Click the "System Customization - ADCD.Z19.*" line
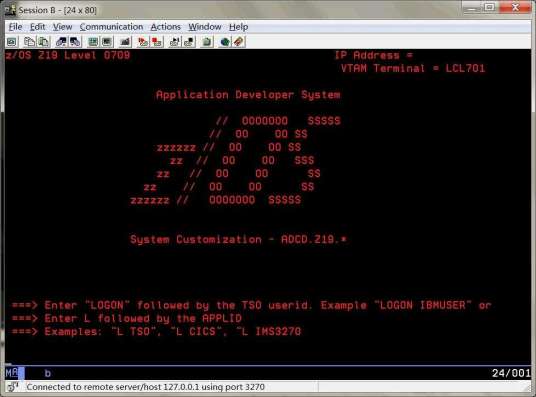 [238, 239]
